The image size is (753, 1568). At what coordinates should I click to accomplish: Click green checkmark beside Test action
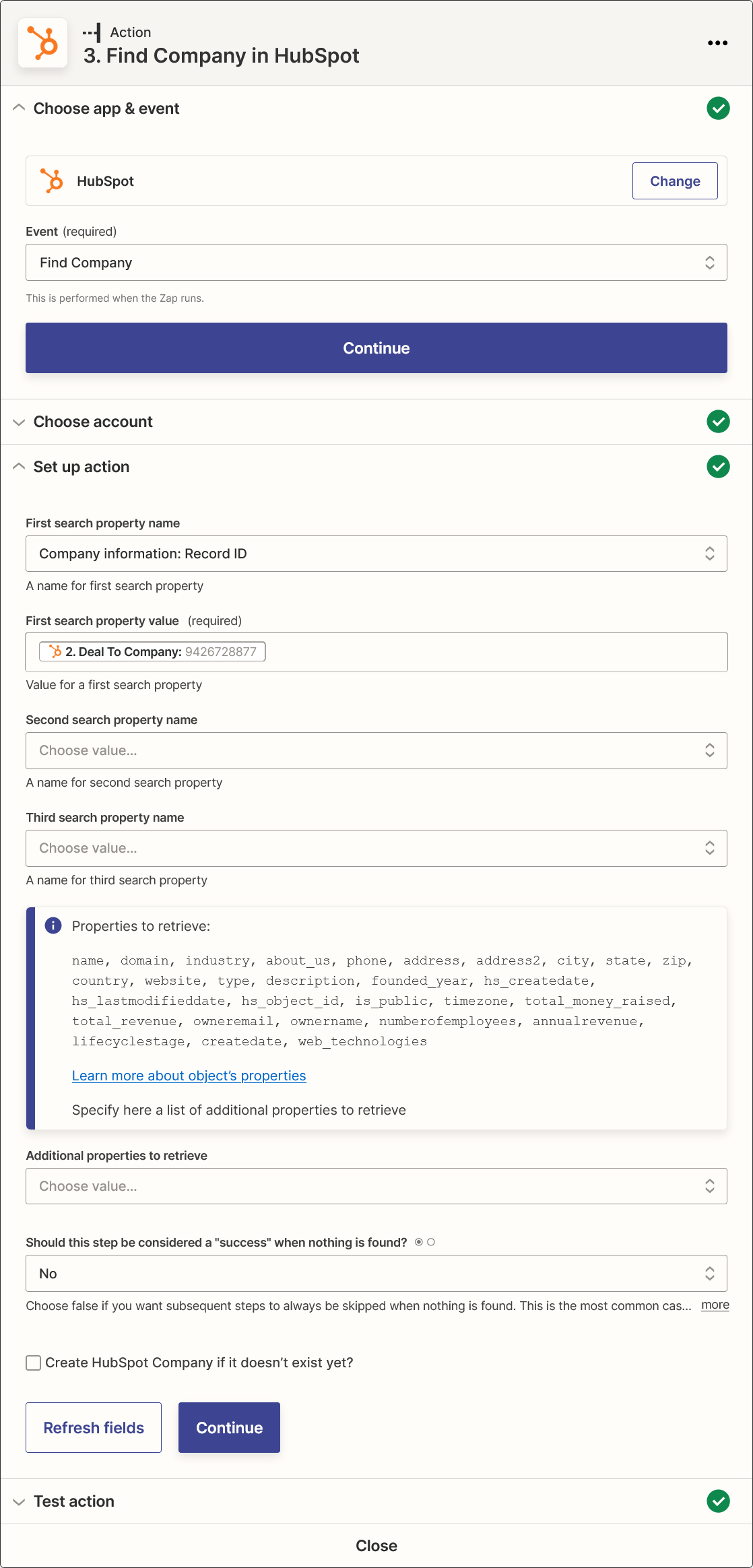[x=718, y=1501]
